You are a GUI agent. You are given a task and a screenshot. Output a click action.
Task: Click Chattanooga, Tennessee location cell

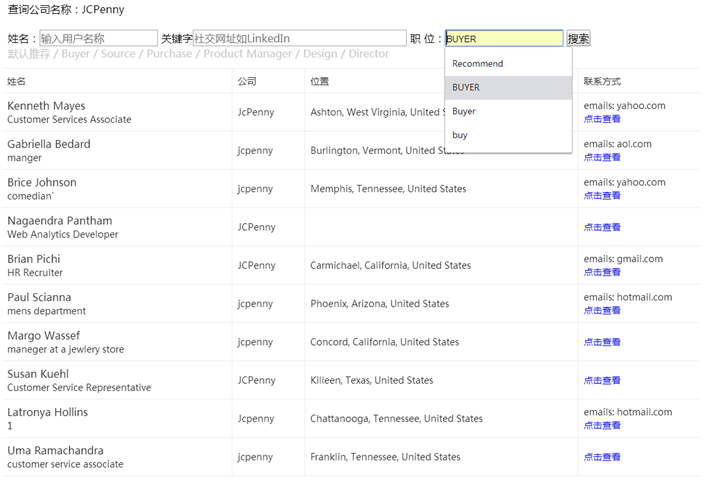[x=396, y=419]
